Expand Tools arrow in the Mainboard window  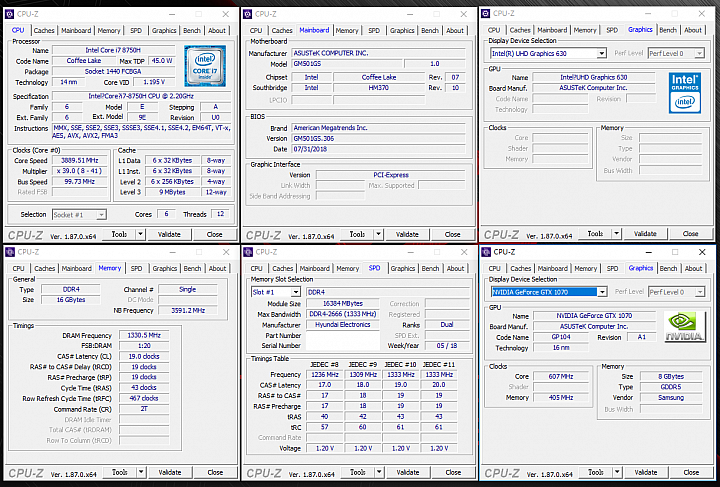click(x=378, y=235)
